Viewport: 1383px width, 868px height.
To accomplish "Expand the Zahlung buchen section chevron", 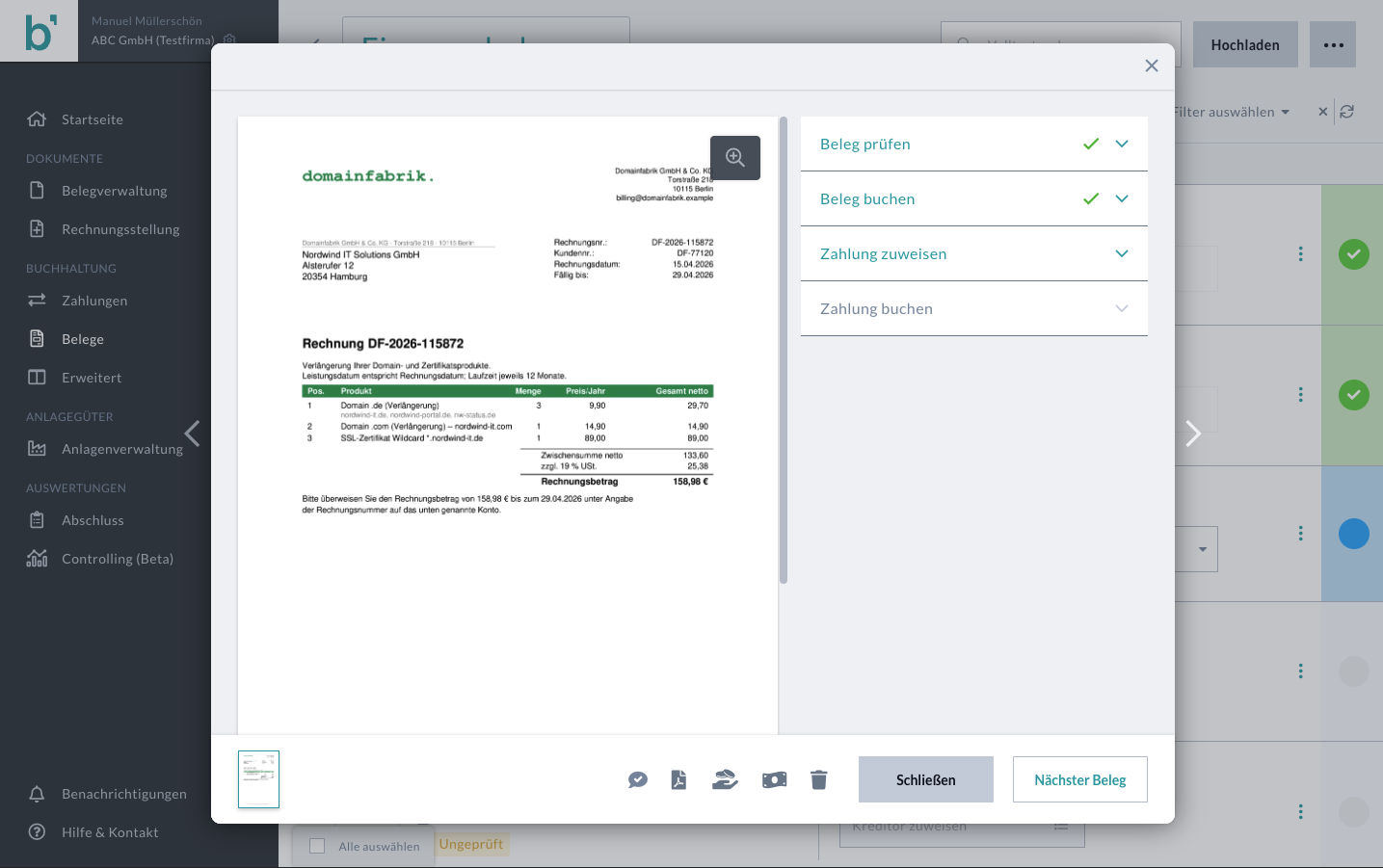I will coord(1122,308).
